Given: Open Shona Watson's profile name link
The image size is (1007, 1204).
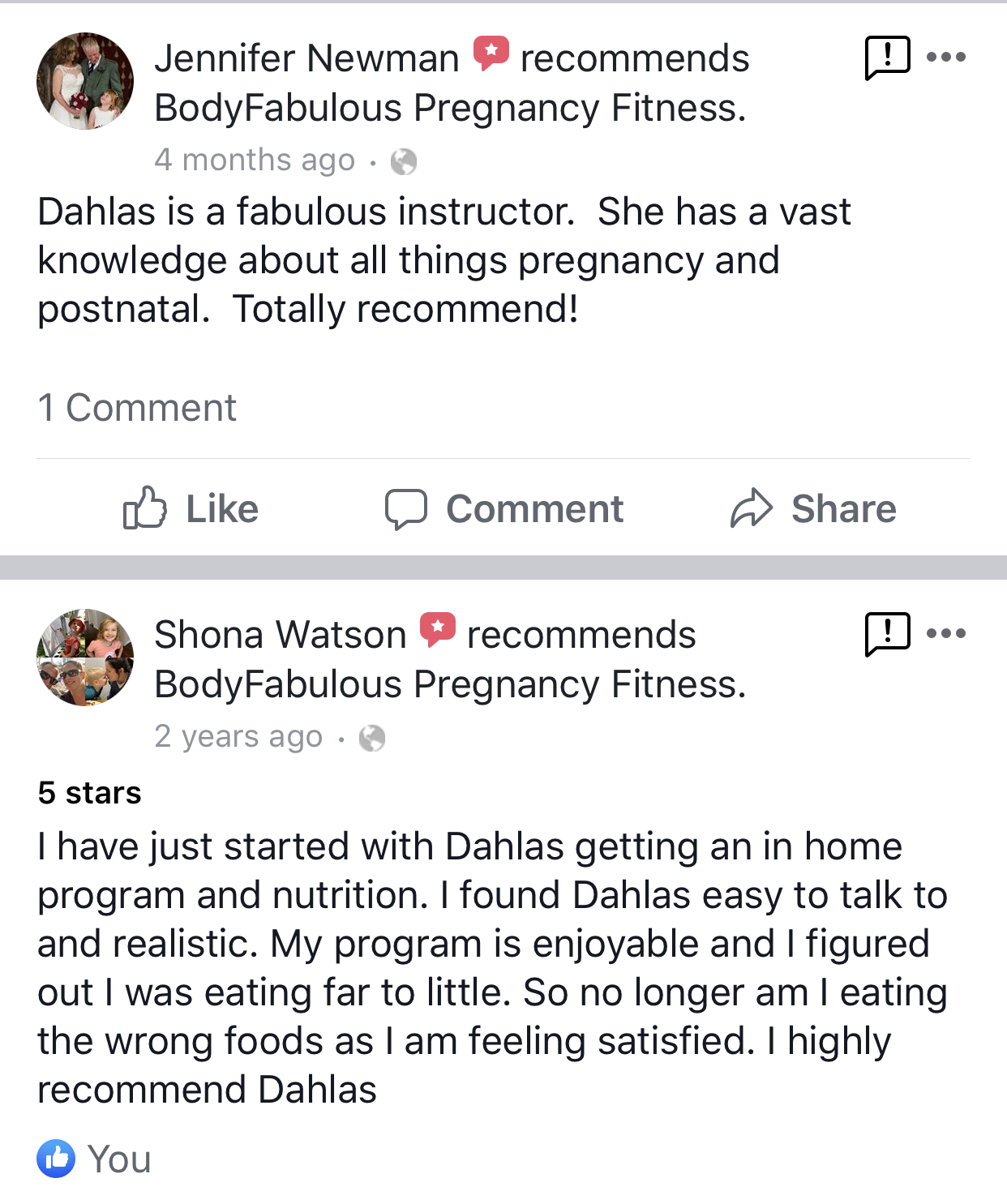Looking at the screenshot, I should tap(280, 635).
